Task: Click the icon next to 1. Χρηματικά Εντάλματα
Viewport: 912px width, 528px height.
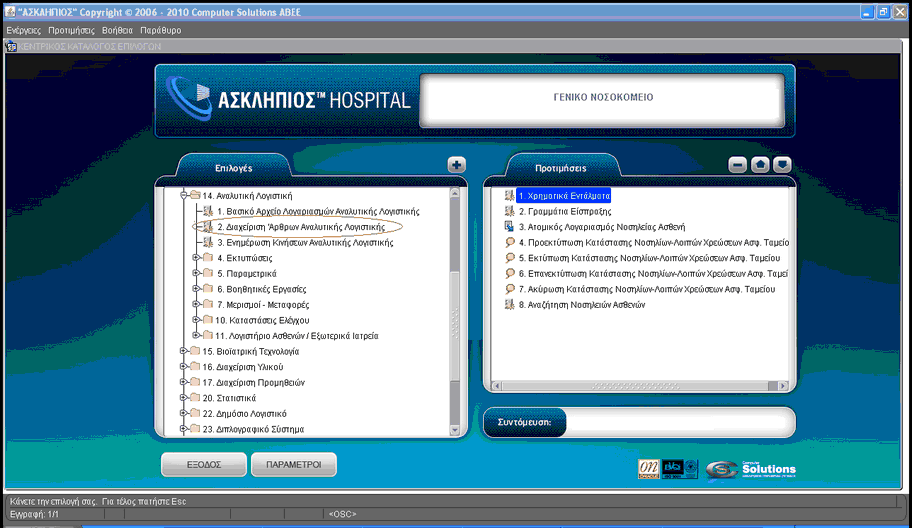Action: coord(510,196)
